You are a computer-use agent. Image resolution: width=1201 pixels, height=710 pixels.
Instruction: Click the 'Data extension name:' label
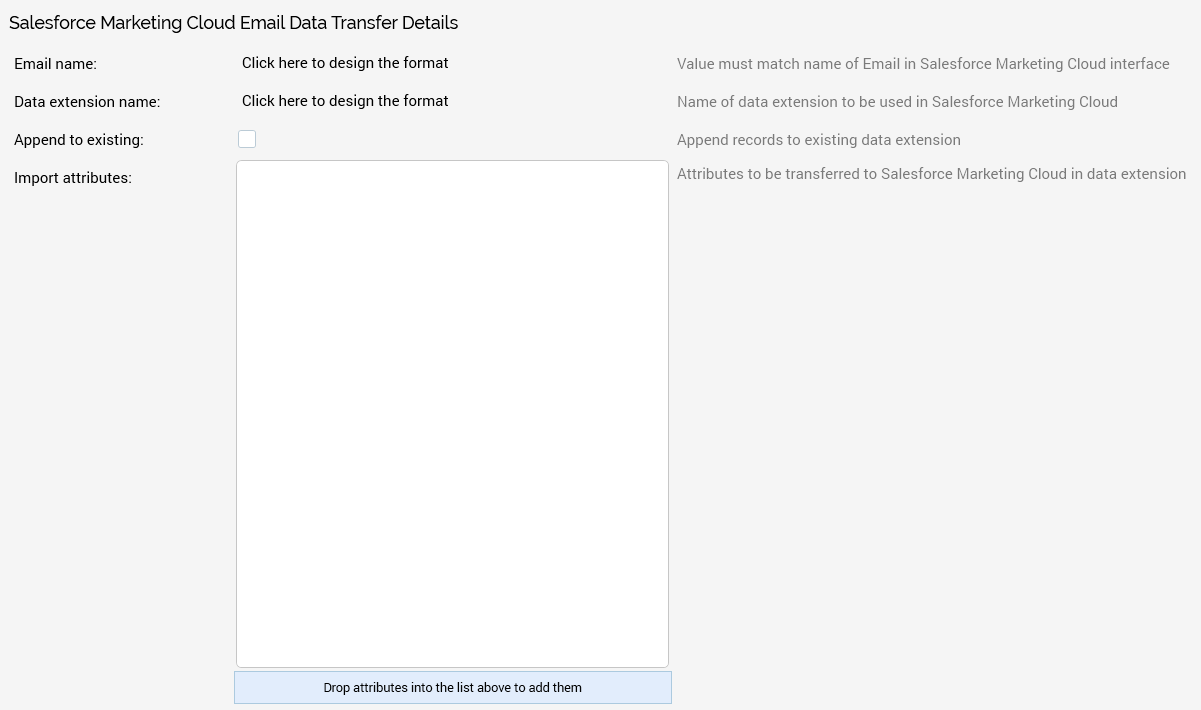(87, 102)
